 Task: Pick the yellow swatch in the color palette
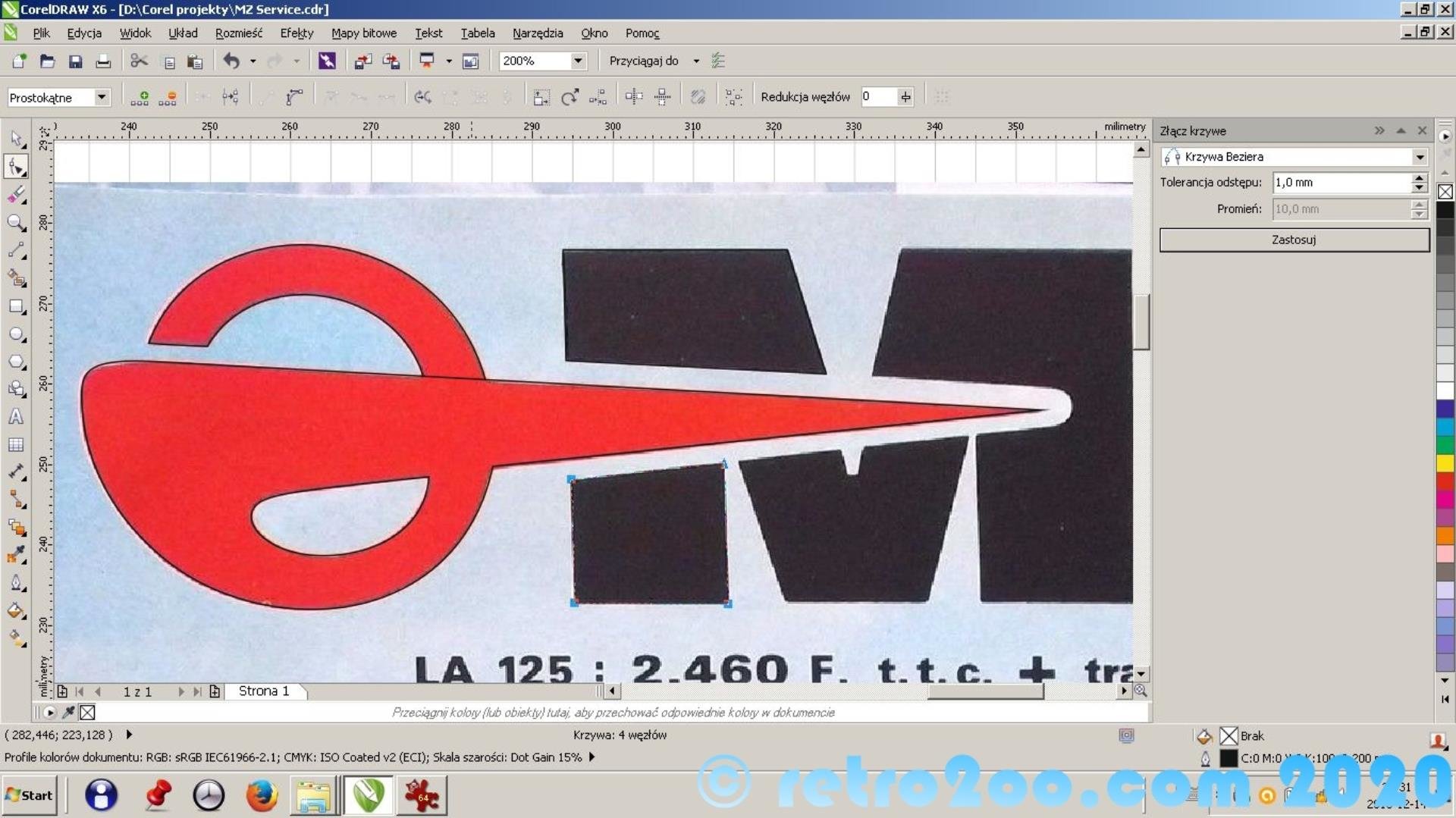point(1445,463)
